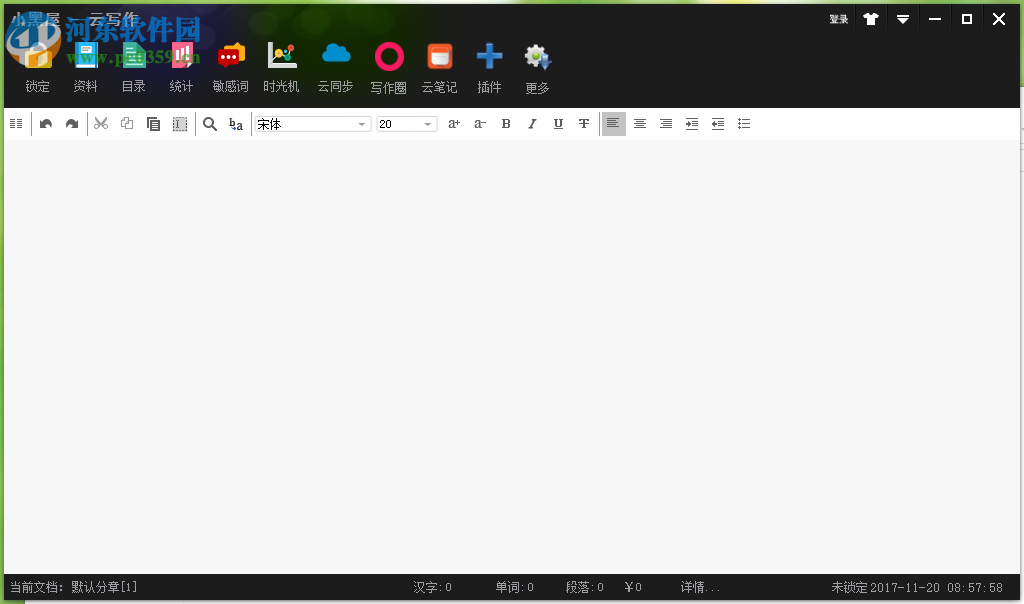Click the 登录 login button

[x=839, y=20]
